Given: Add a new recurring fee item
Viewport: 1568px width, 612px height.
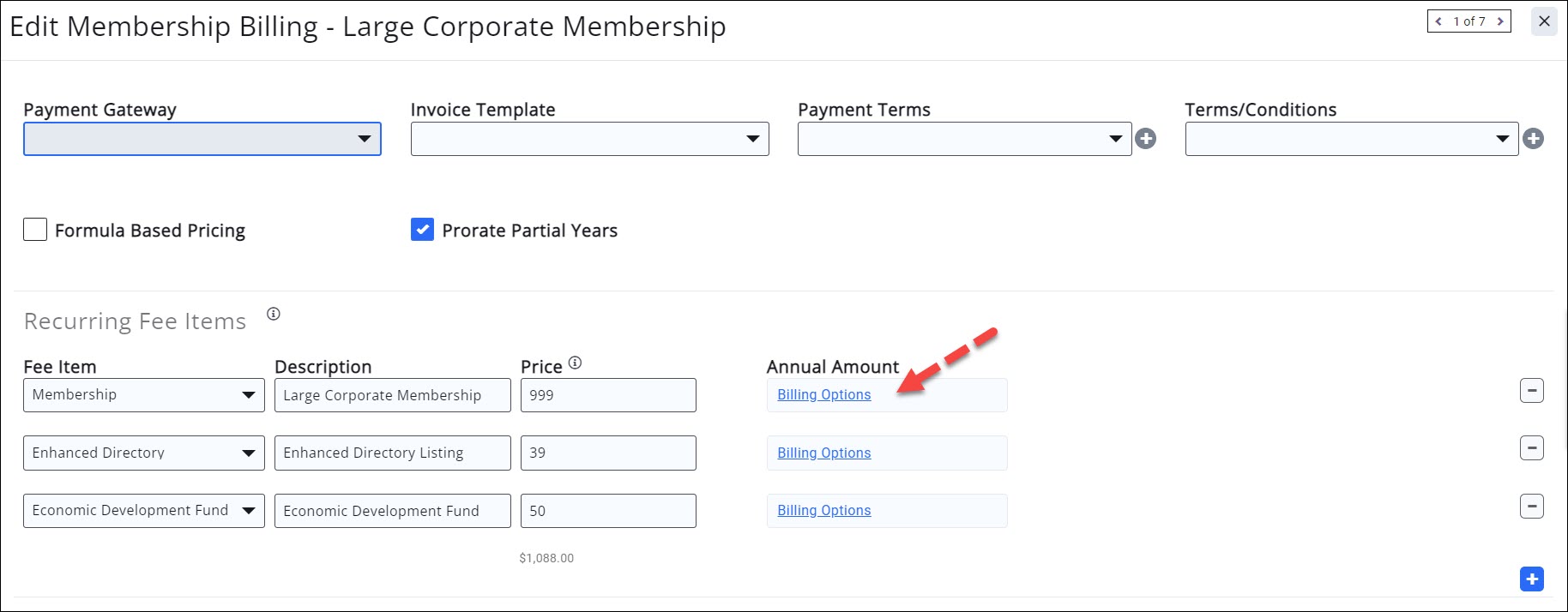Looking at the screenshot, I should [1531, 579].
